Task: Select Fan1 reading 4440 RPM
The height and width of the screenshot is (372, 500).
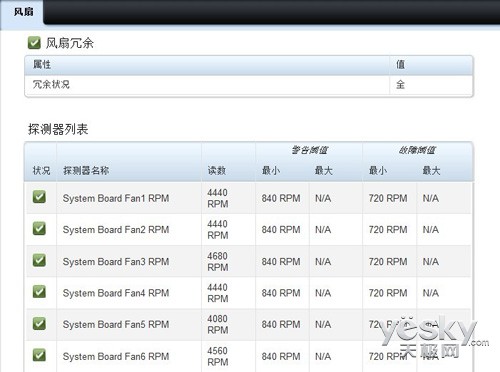Action: [218, 198]
